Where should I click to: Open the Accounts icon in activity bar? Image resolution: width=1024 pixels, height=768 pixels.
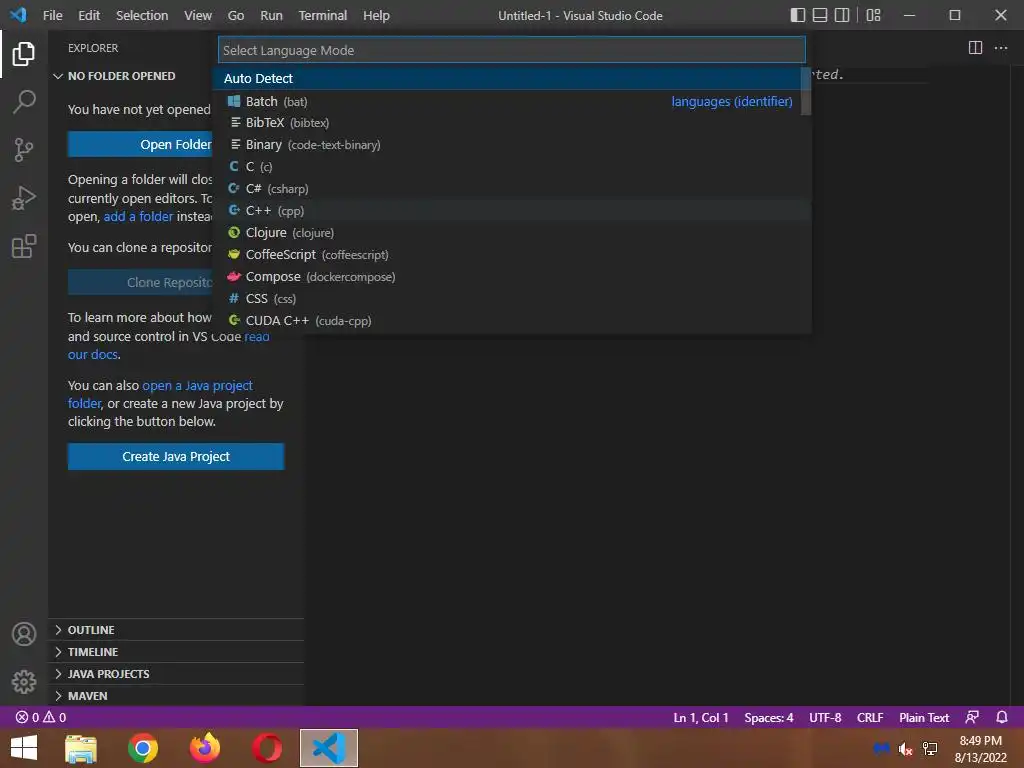(24, 634)
